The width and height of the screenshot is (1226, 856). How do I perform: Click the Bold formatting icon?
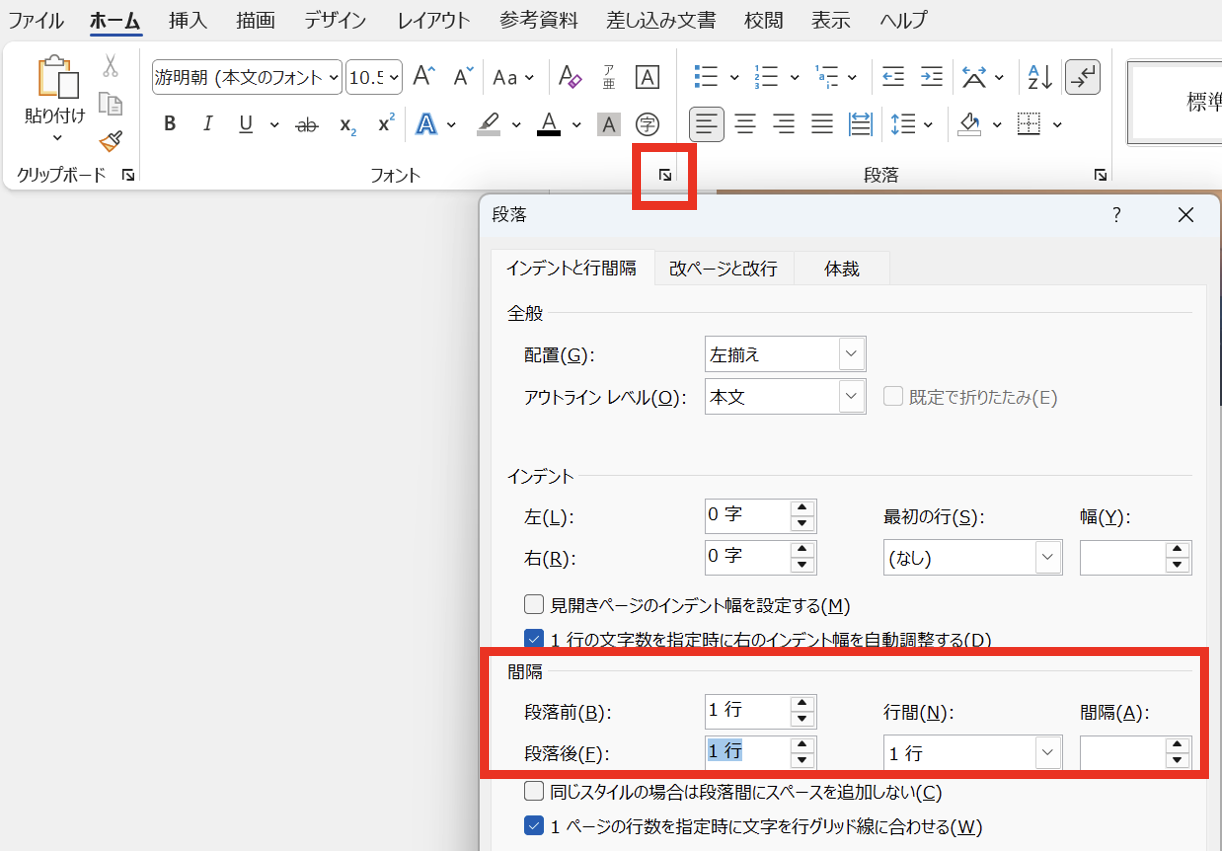170,124
